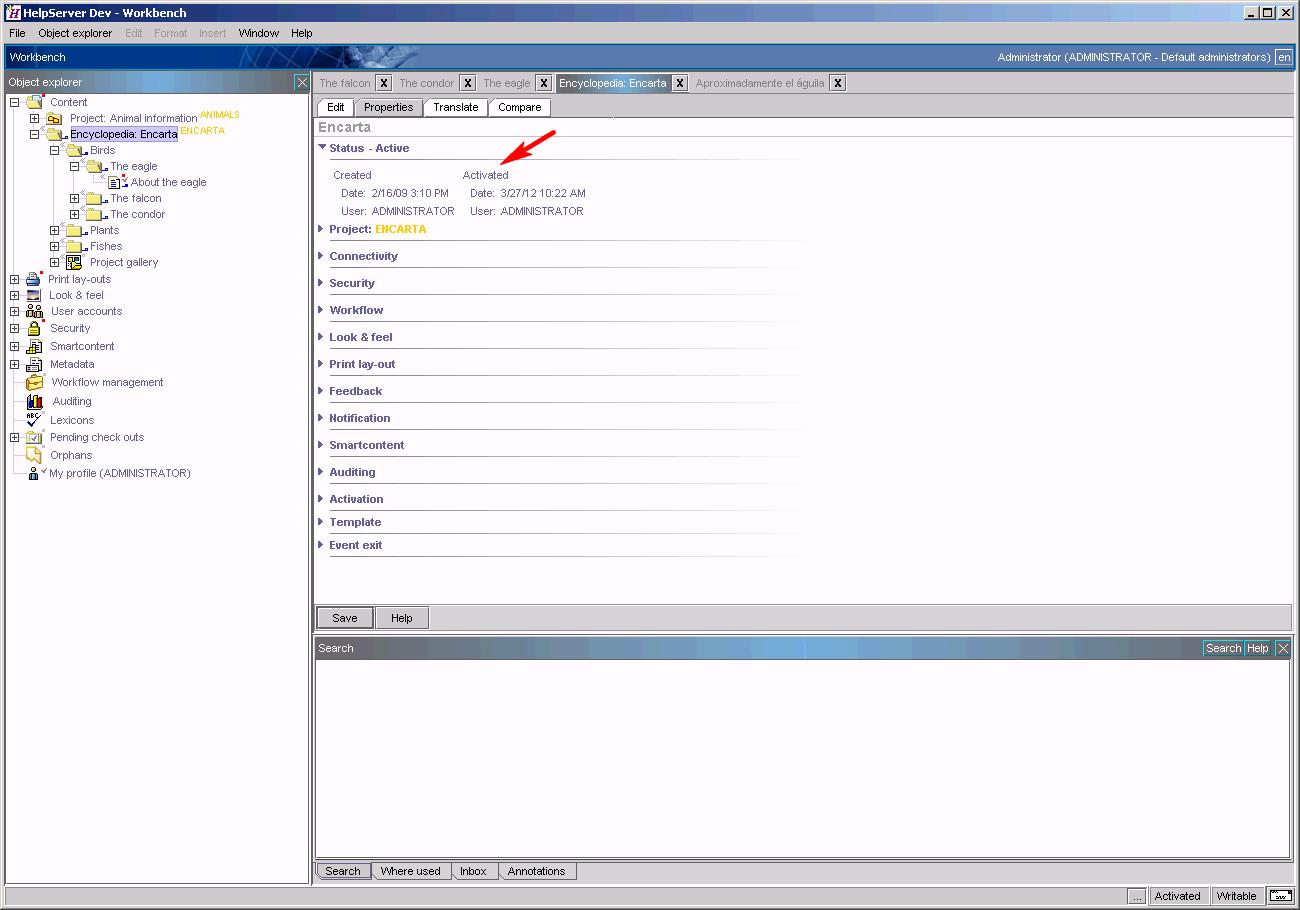Image resolution: width=1300 pixels, height=910 pixels.
Task: Expand the Print lay-out section
Action: click(x=321, y=364)
